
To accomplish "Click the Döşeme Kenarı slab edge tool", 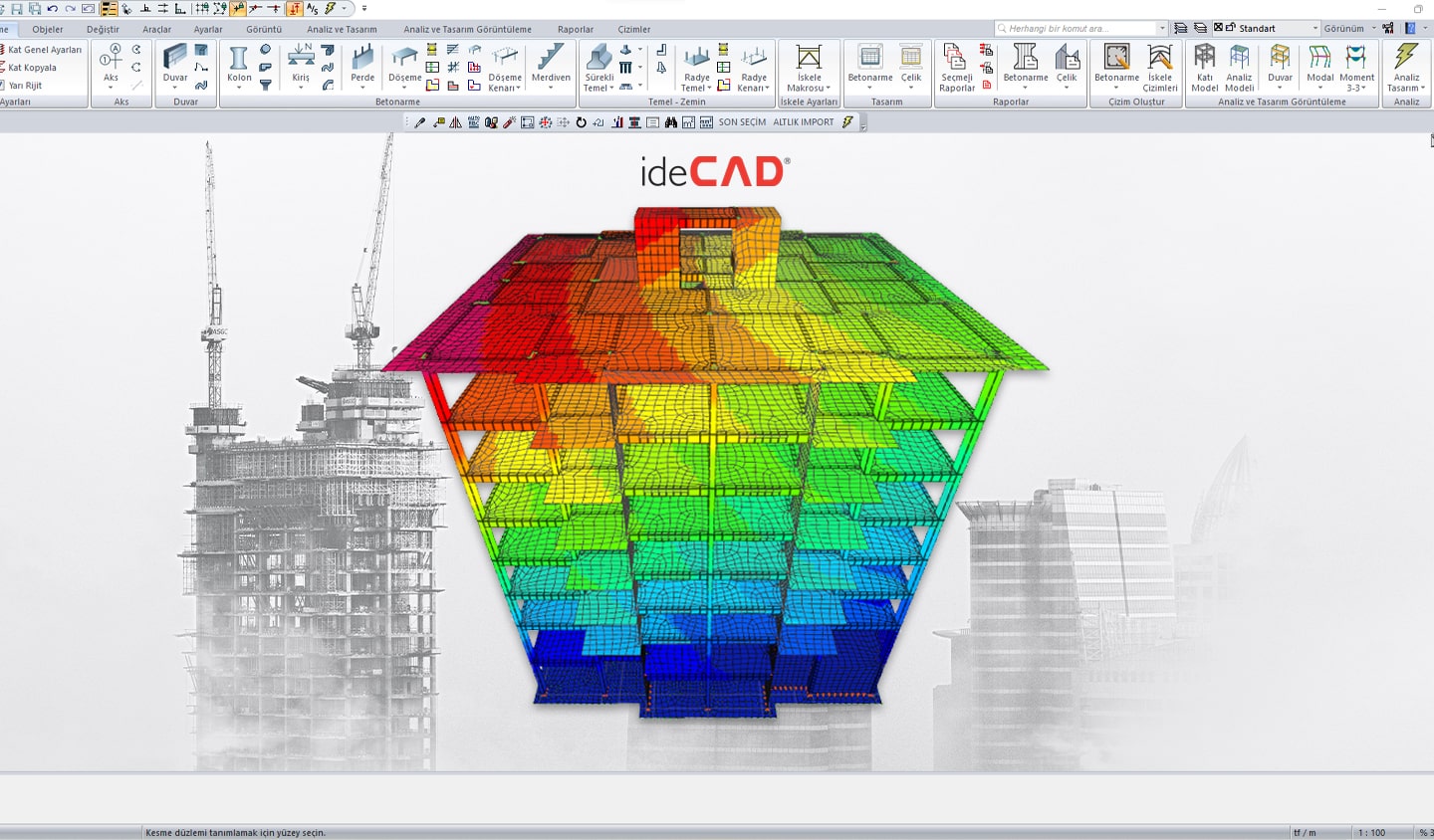I will (505, 67).
